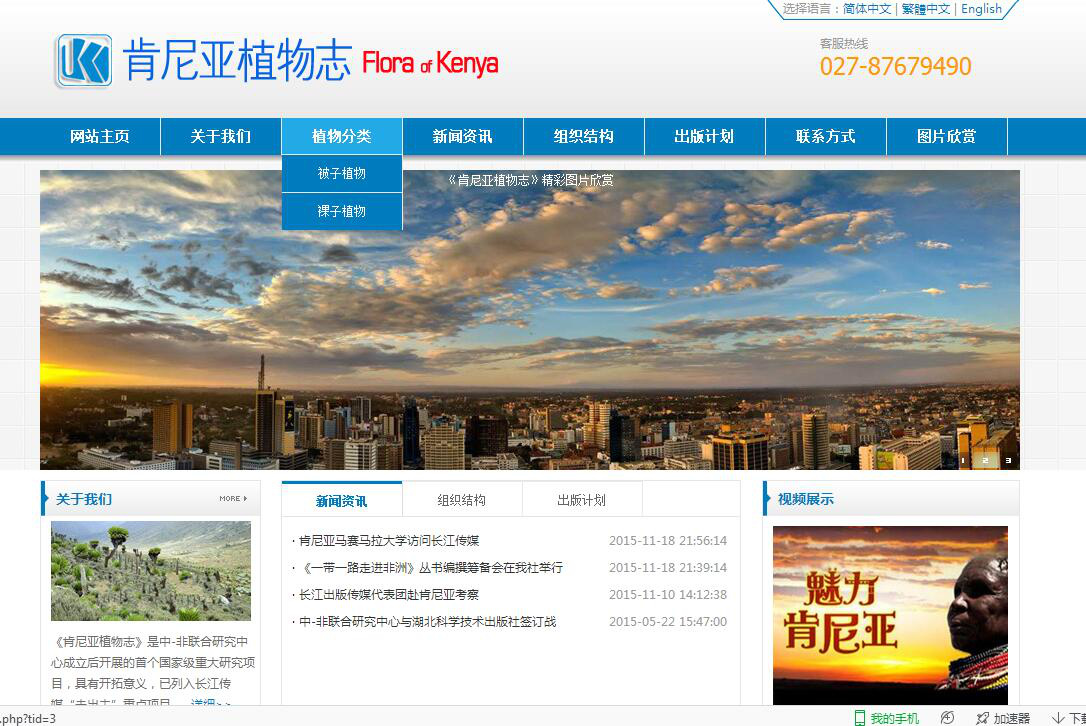Switch language to English
The image size is (1086, 726).
[x=981, y=9]
